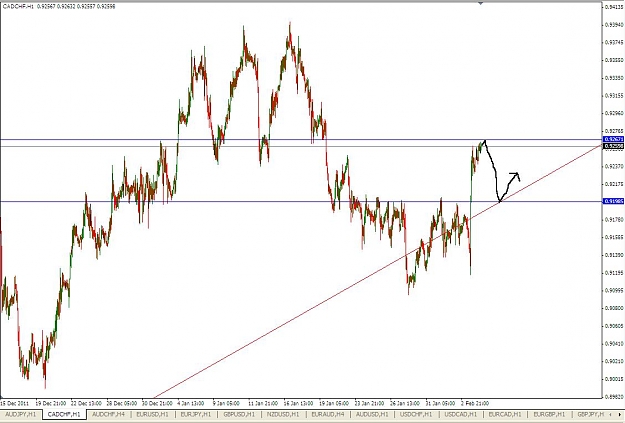
Task: Switch to the EURGBP,H1 chart tab
Action: tap(549, 415)
